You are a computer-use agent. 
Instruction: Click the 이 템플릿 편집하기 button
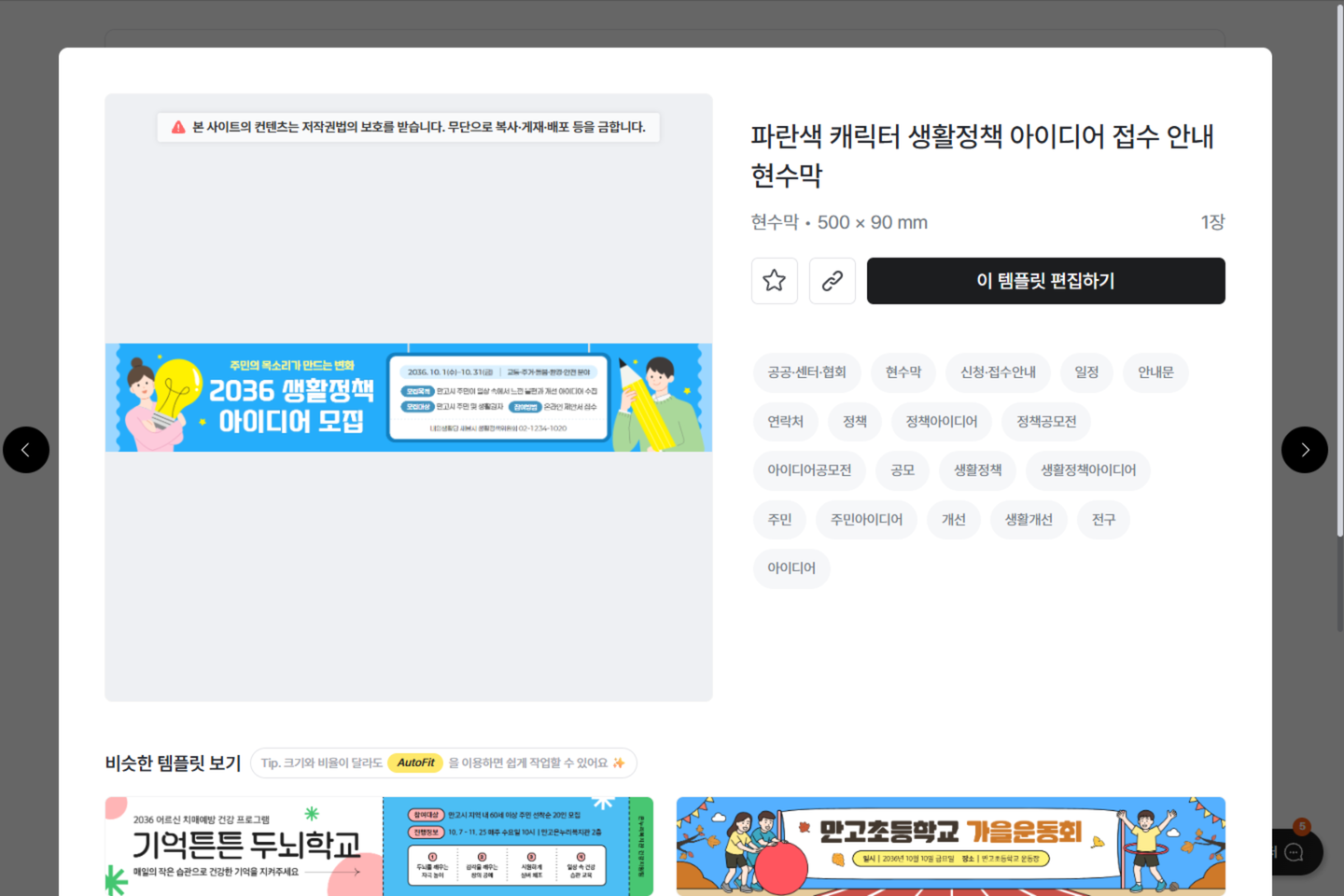tap(1046, 281)
